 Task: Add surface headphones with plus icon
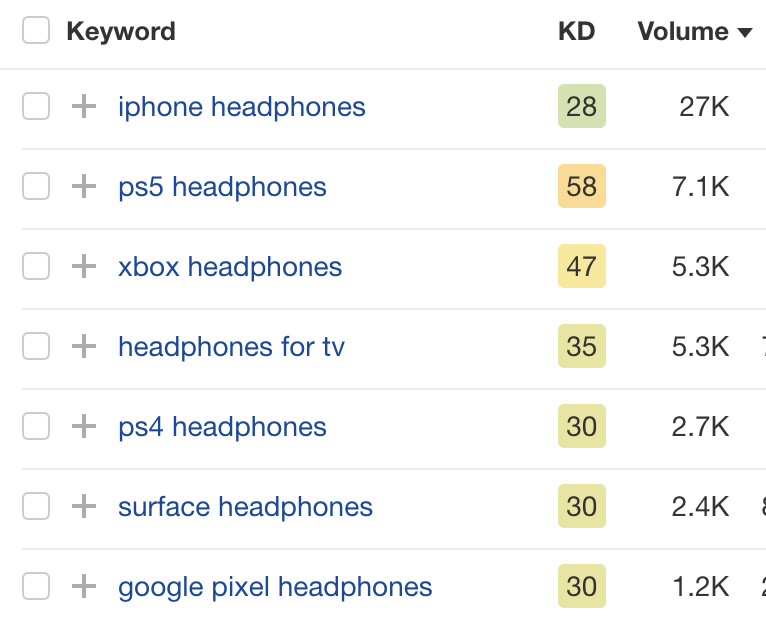tap(84, 506)
